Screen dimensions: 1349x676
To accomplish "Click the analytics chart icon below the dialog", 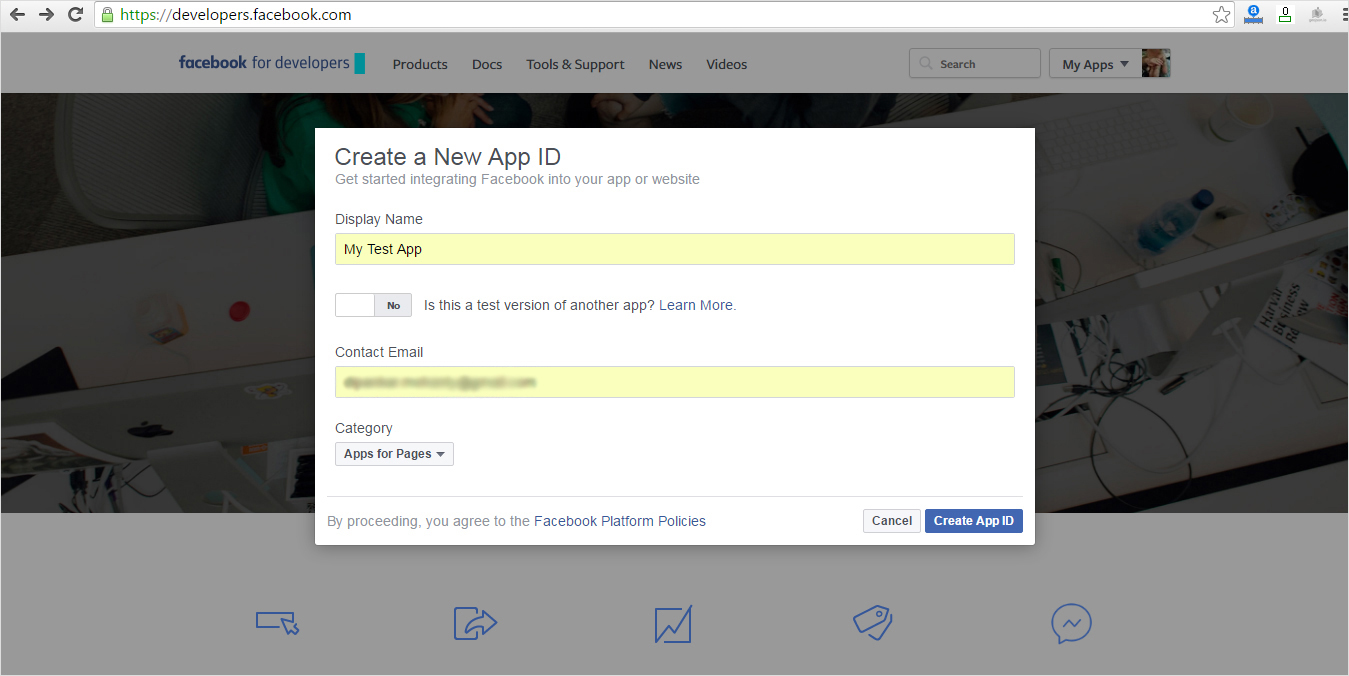I will pyautogui.click(x=673, y=624).
